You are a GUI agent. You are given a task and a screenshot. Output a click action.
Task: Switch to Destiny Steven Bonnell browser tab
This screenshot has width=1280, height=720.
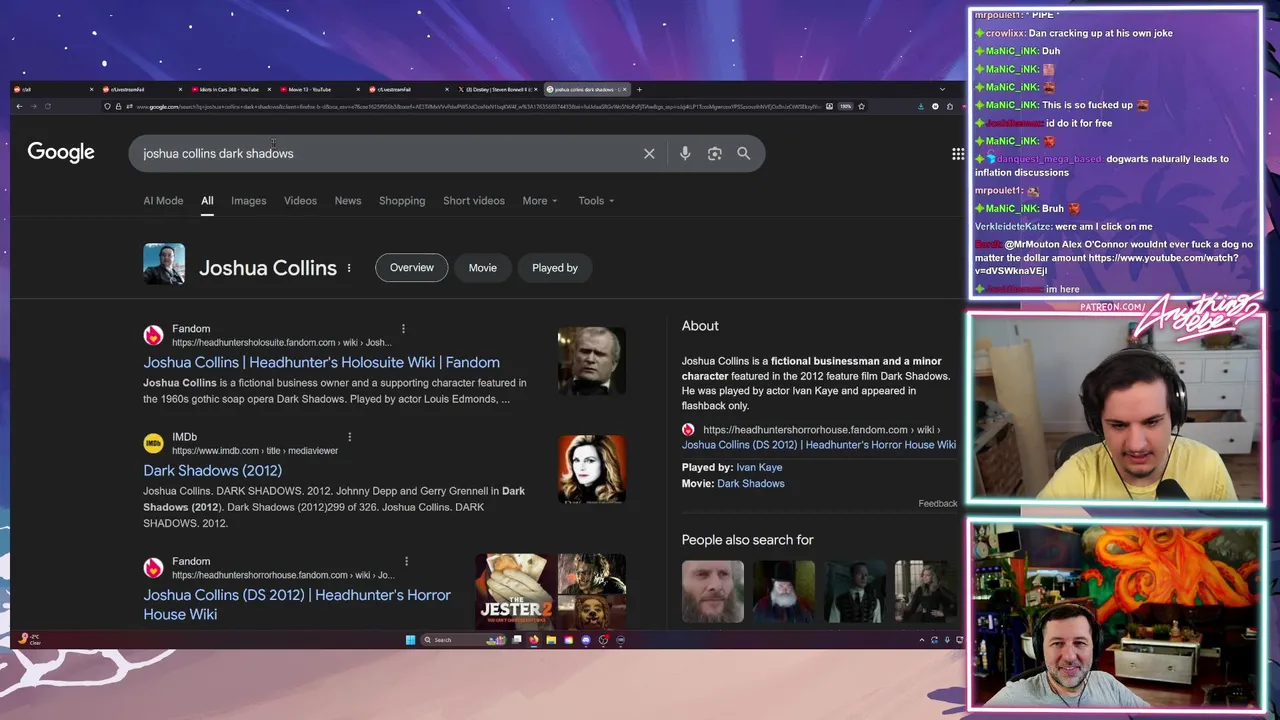click(497, 90)
